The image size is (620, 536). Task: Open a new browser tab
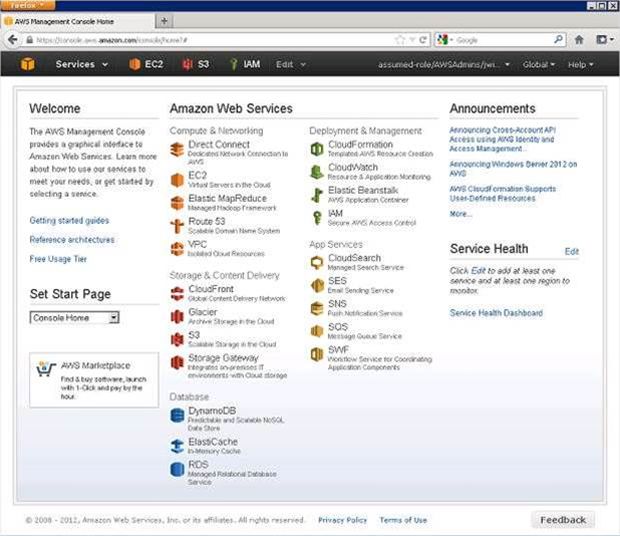pyautogui.click(x=164, y=21)
